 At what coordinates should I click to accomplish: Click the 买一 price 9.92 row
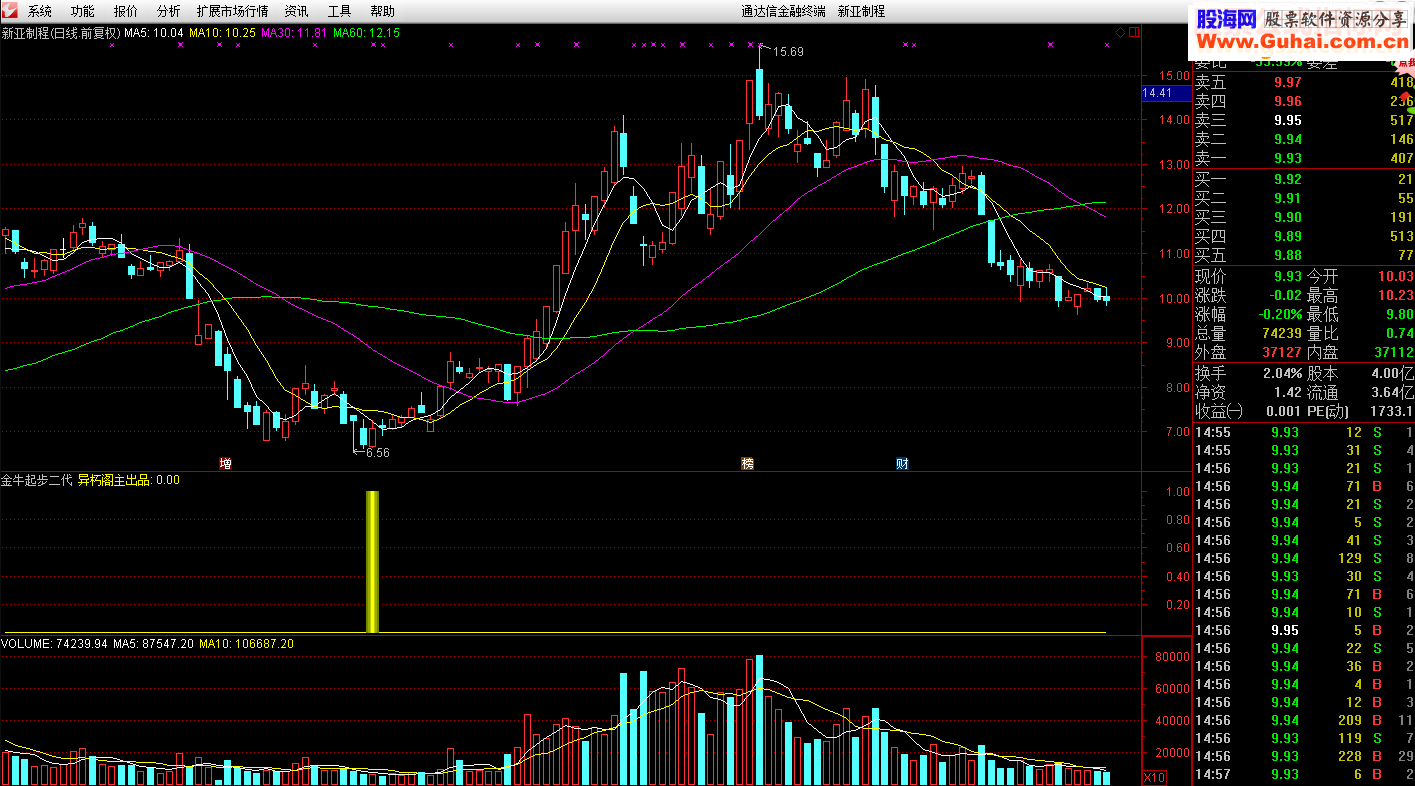click(1304, 180)
